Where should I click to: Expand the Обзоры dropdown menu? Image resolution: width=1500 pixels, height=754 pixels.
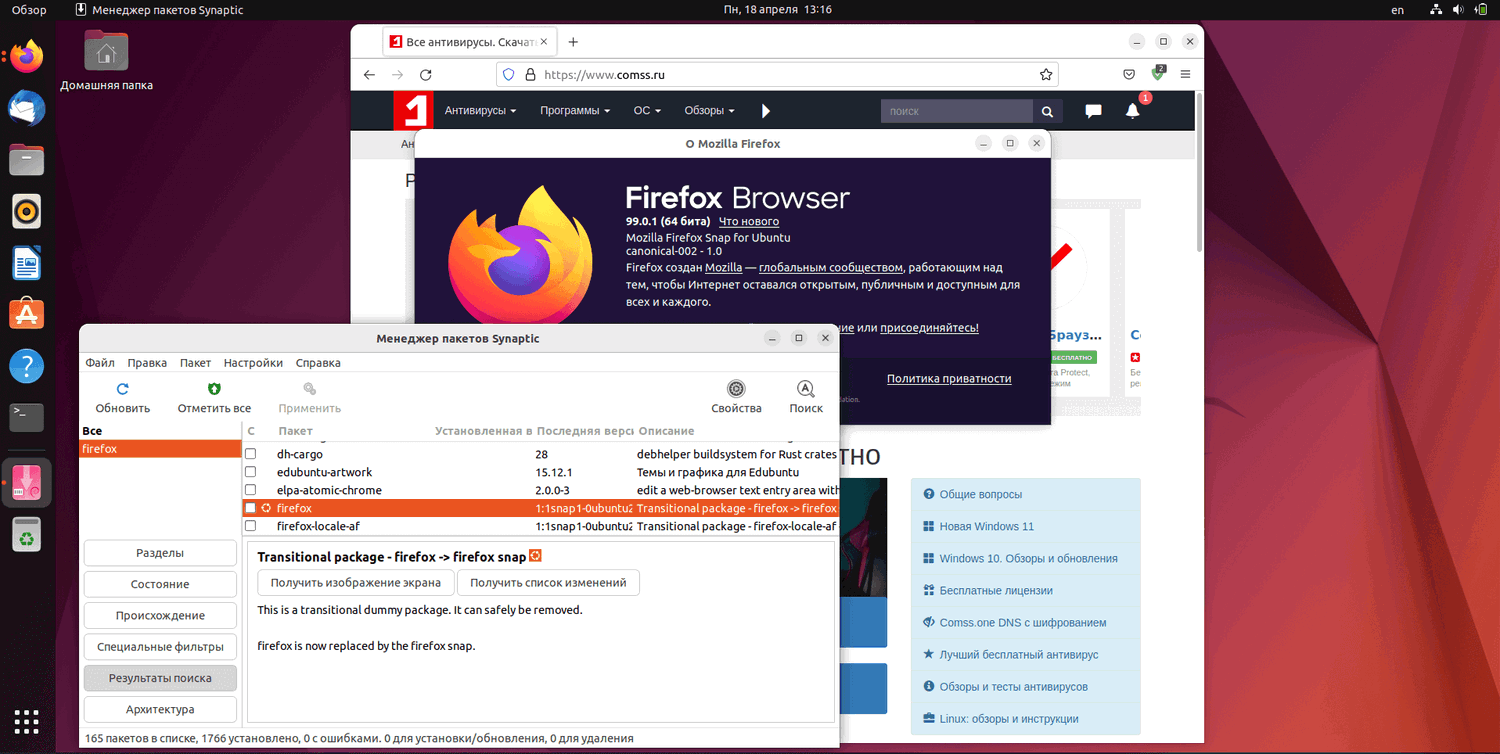point(709,111)
